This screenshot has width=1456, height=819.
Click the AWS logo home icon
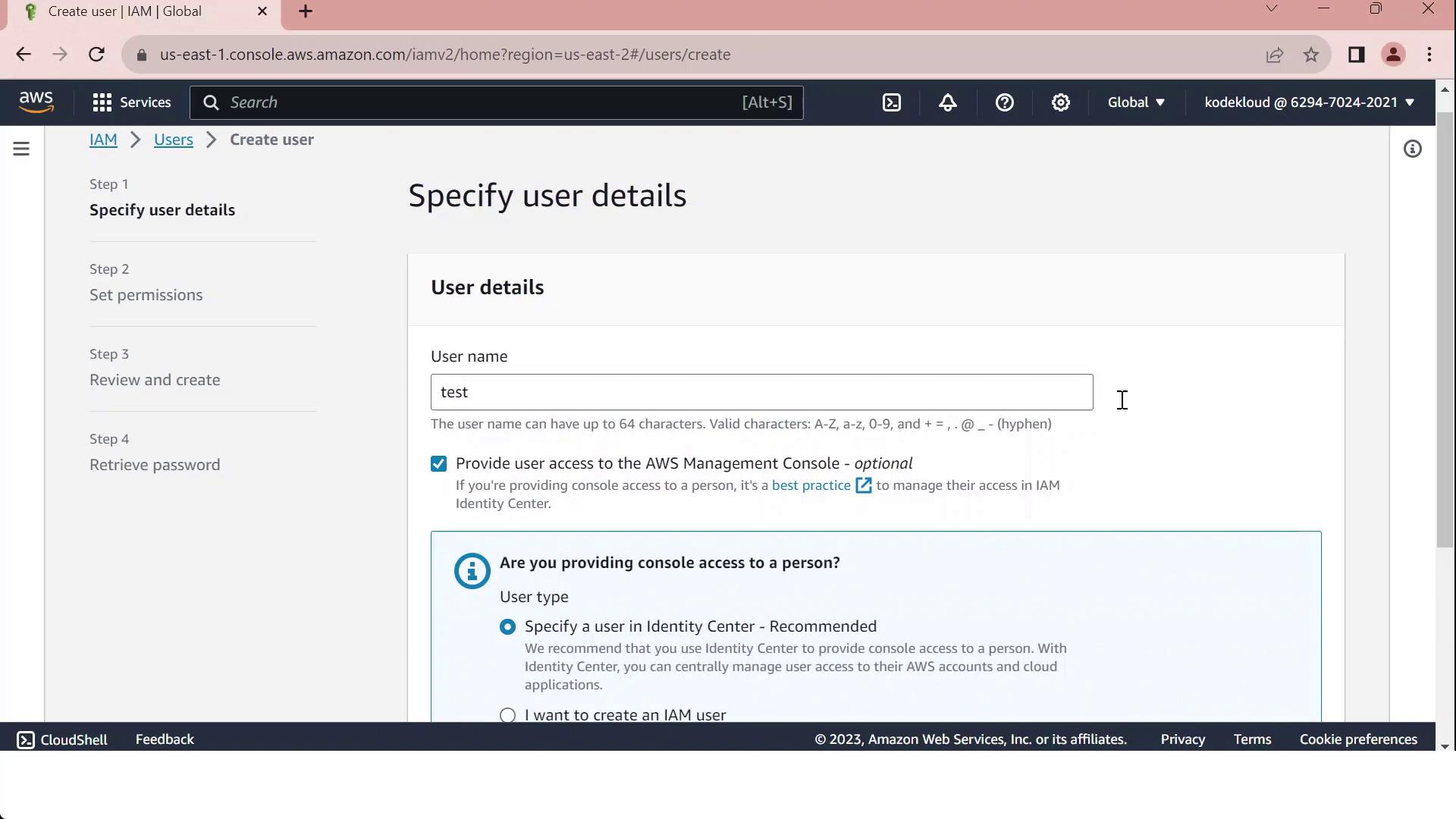(x=36, y=102)
